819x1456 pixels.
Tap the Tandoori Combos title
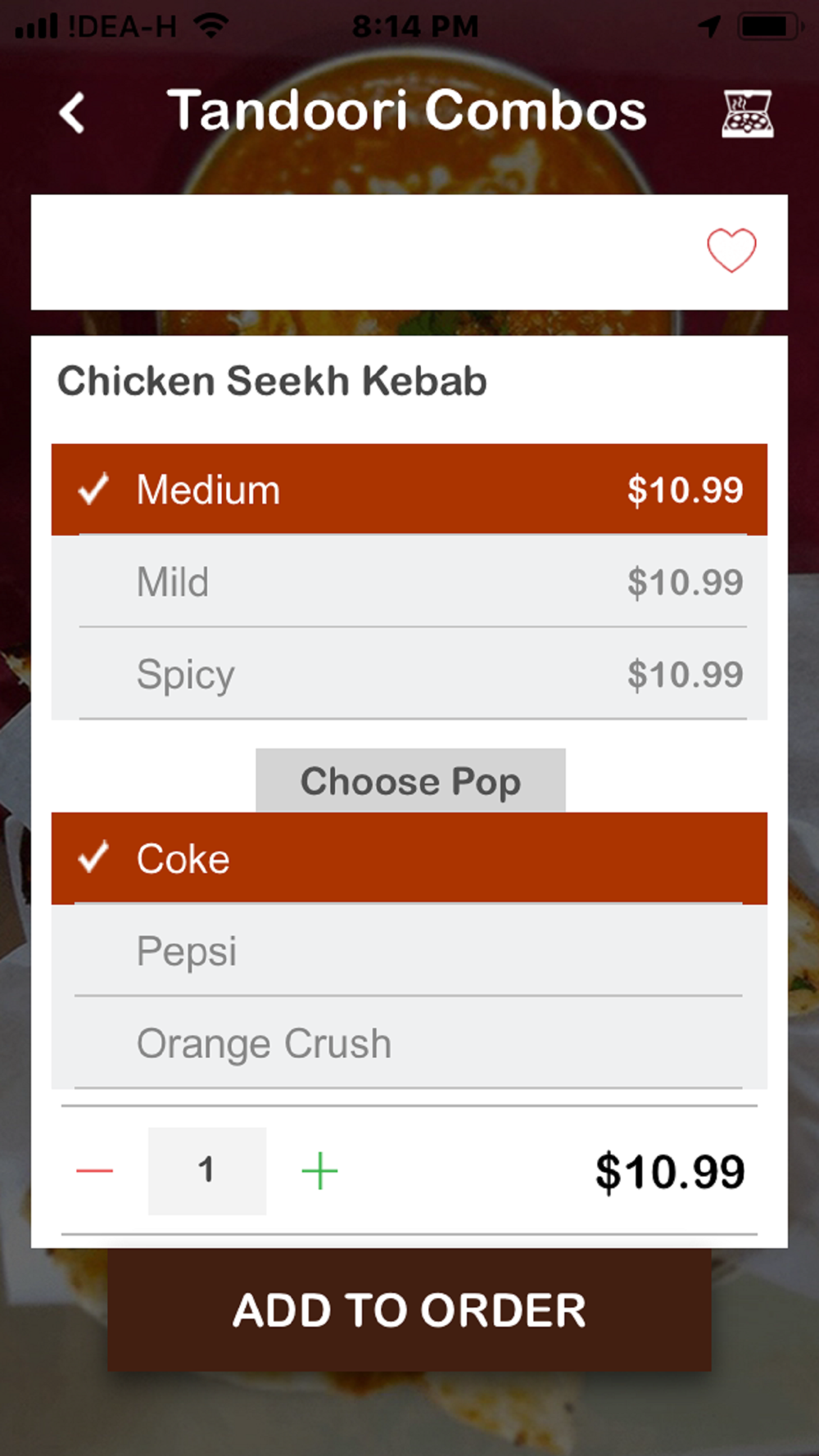[x=407, y=111]
